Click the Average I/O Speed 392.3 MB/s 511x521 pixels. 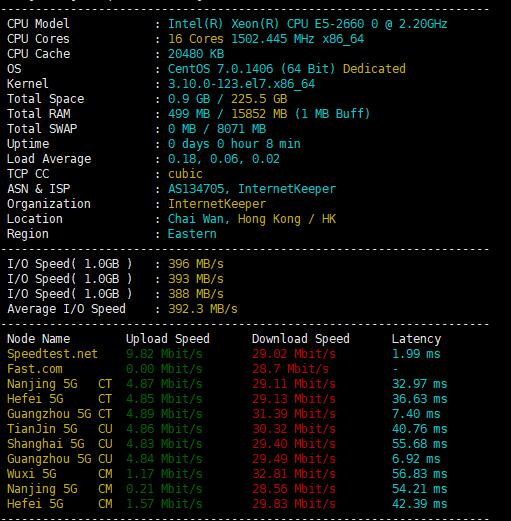click(x=203, y=309)
